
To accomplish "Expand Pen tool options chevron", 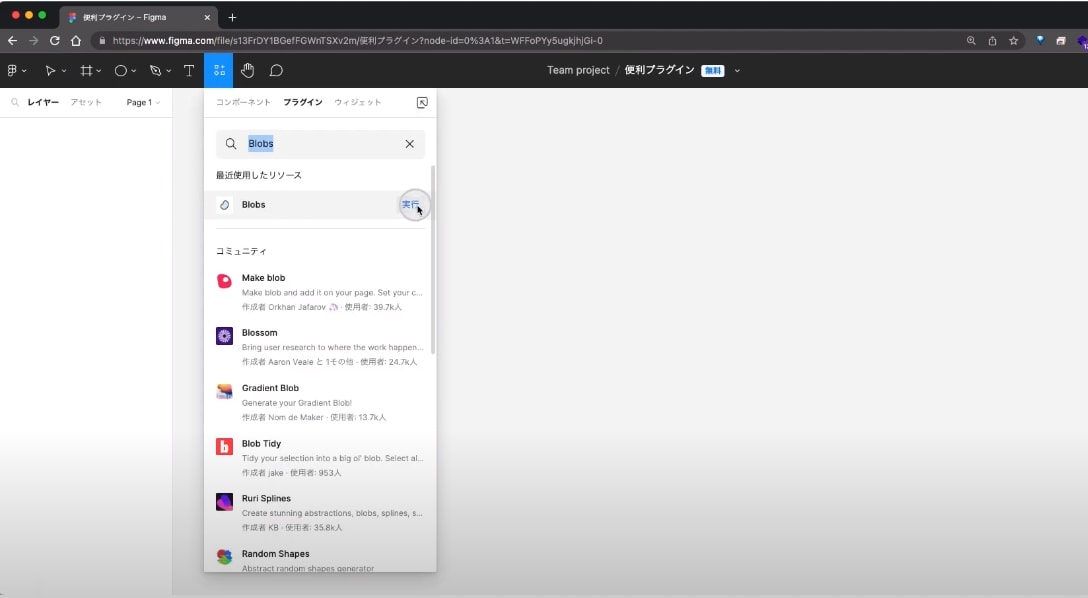I will pyautogui.click(x=169, y=71).
